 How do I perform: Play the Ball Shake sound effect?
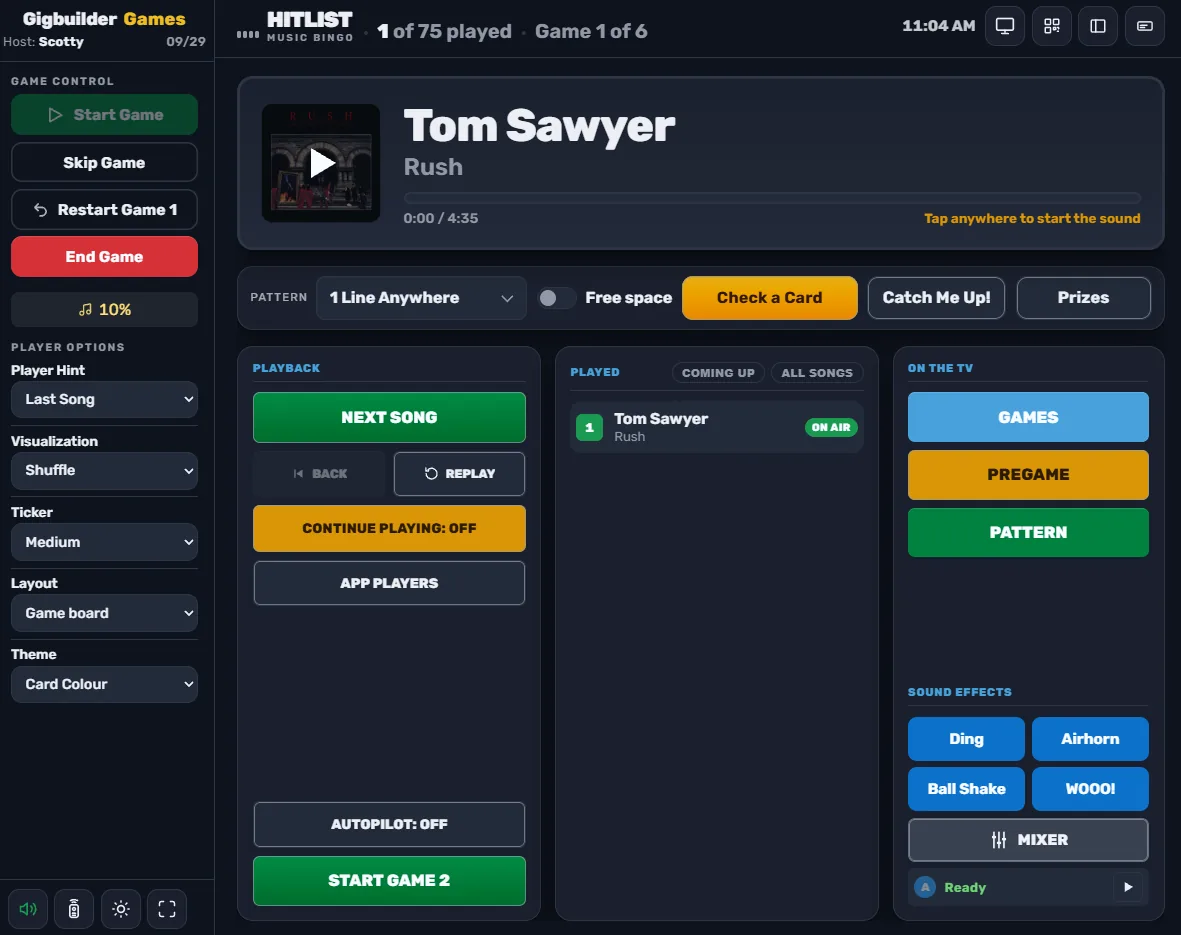966,789
